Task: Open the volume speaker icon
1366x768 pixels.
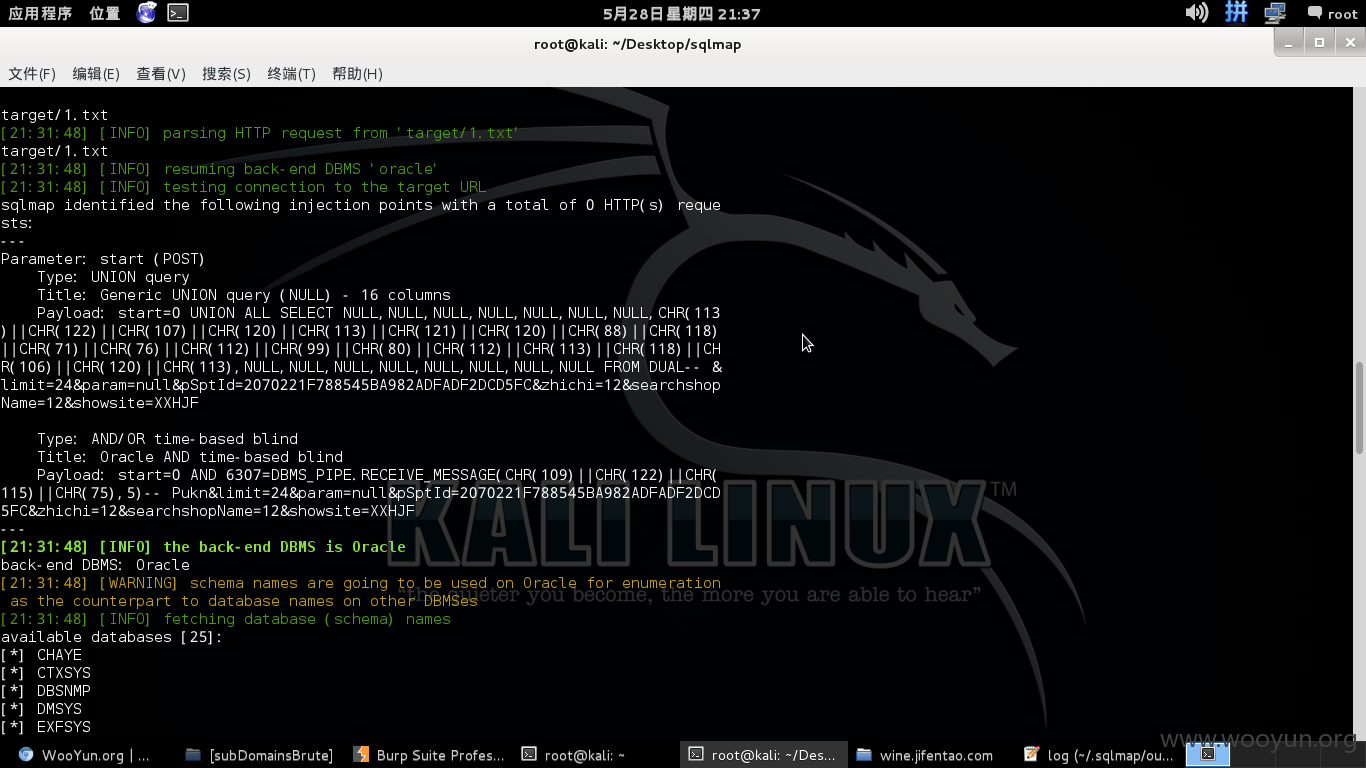Action: tap(1196, 13)
